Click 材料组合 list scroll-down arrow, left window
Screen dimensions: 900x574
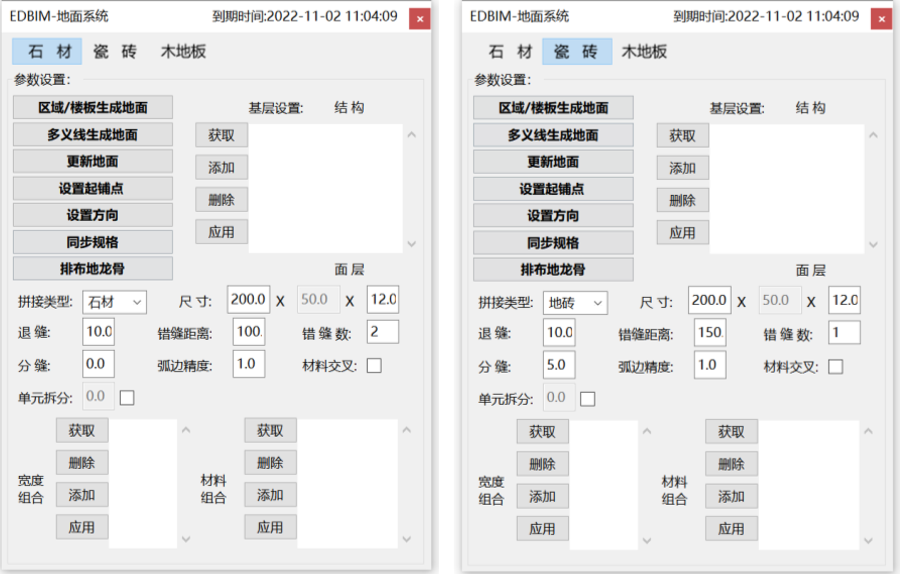point(407,539)
